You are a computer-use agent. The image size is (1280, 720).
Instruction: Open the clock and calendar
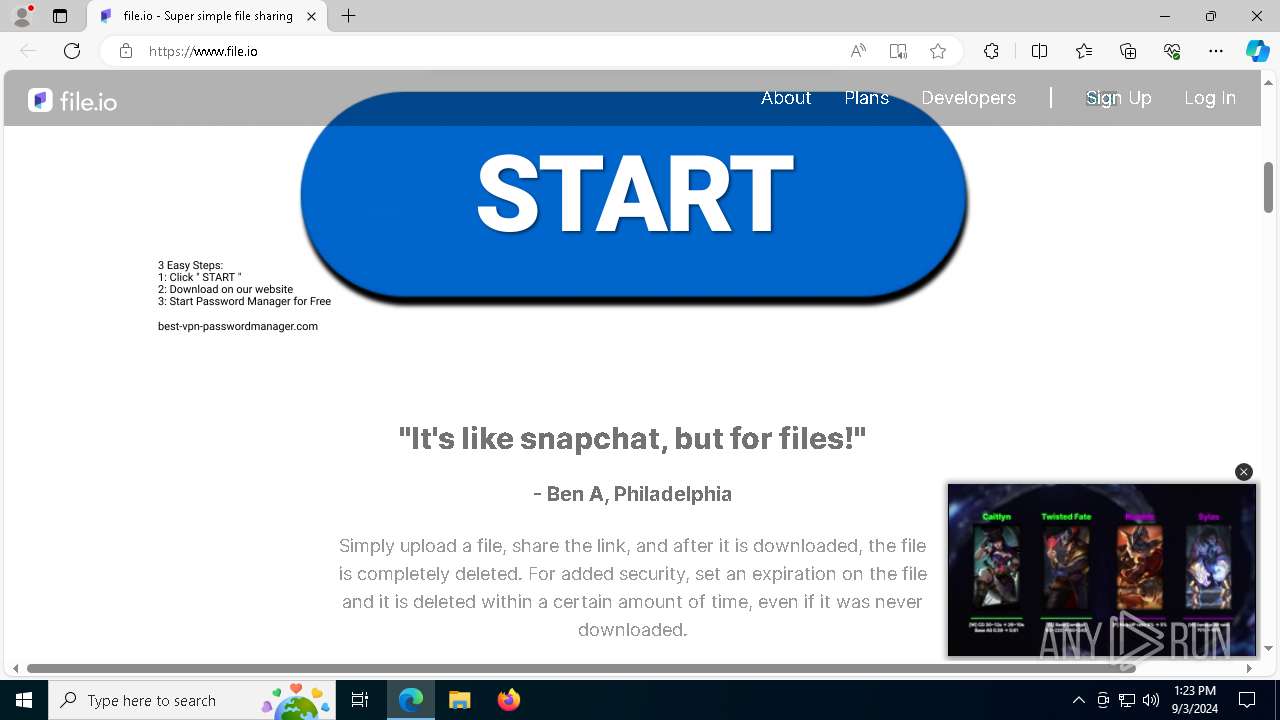pos(1194,700)
